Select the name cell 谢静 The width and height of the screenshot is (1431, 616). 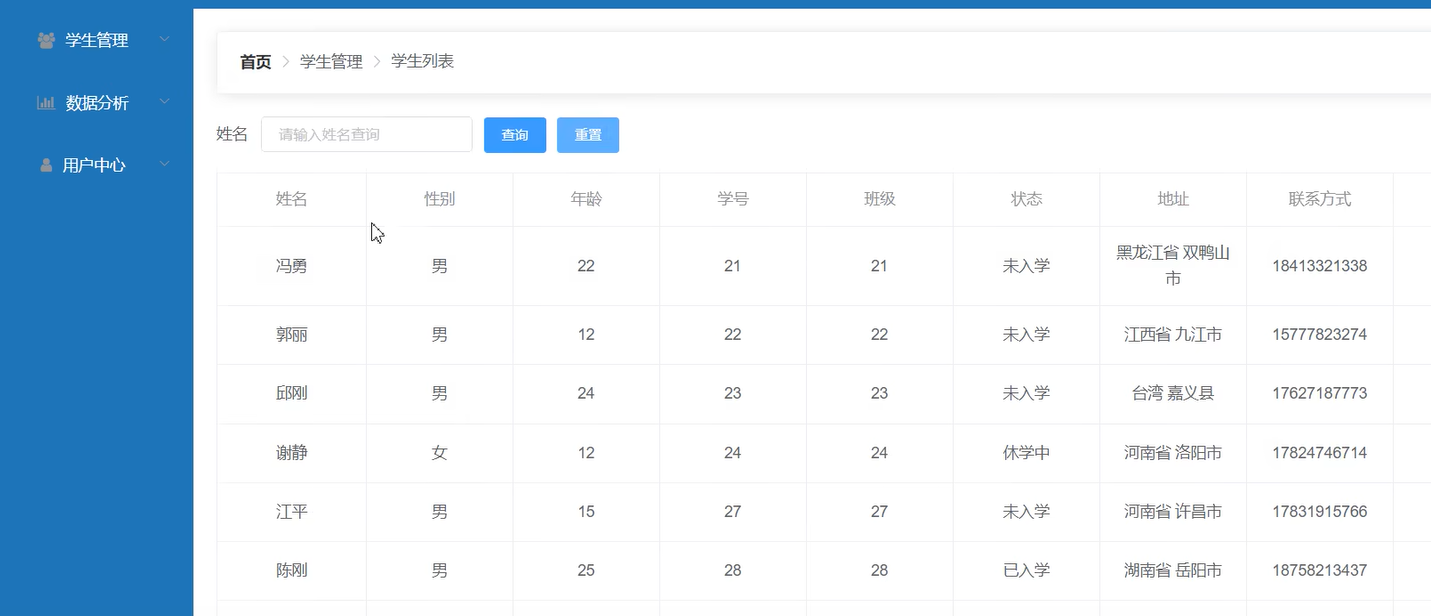292,452
